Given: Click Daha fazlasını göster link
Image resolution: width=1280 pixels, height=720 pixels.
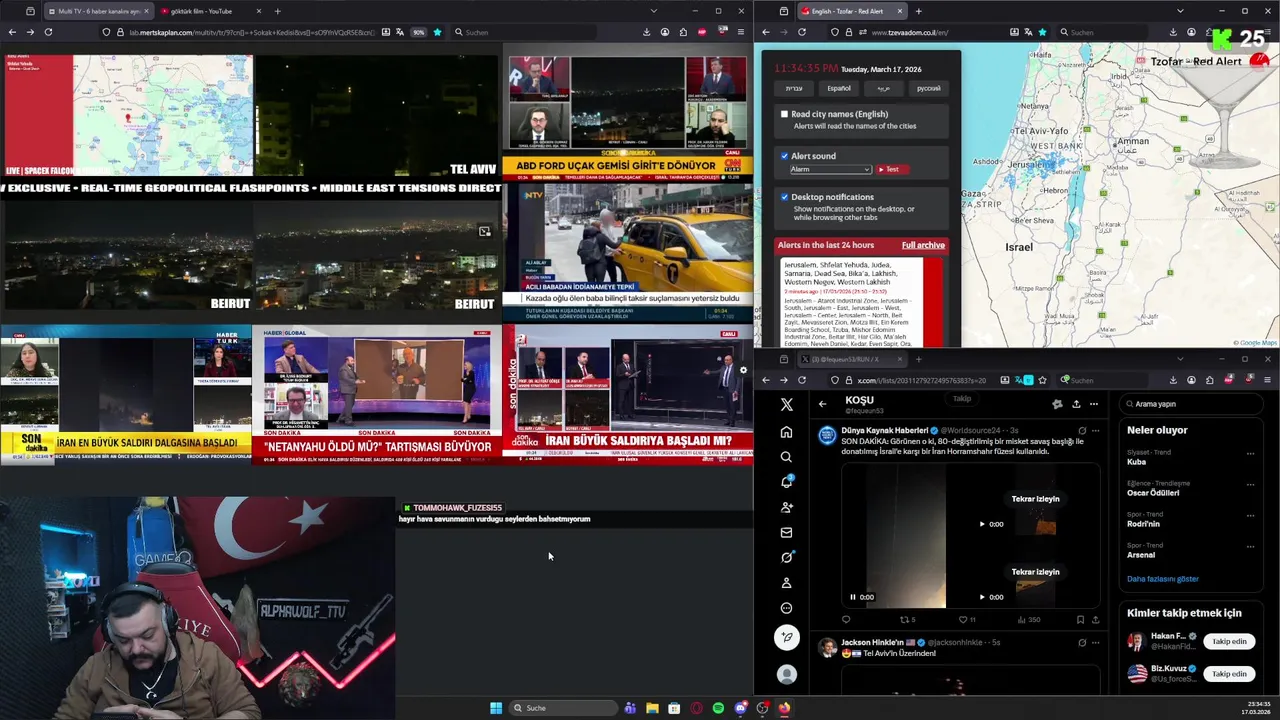Looking at the screenshot, I should [x=1162, y=579].
